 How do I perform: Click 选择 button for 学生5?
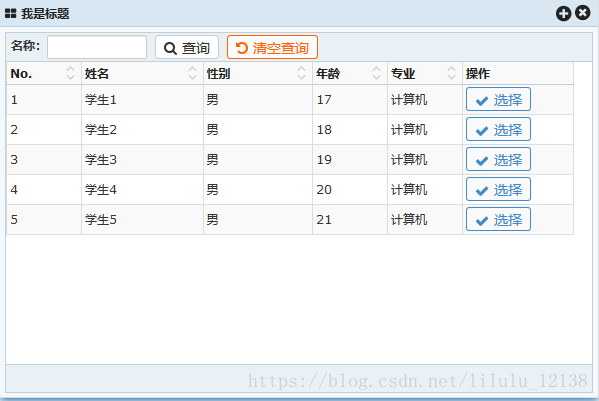coord(498,219)
